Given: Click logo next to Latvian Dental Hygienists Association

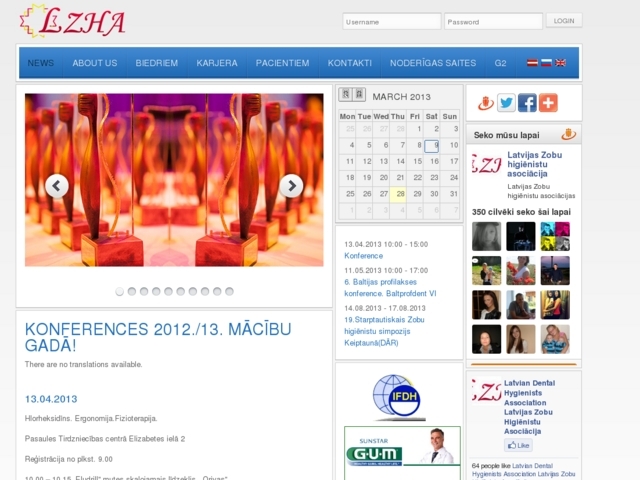Looking at the screenshot, I should point(487,391).
